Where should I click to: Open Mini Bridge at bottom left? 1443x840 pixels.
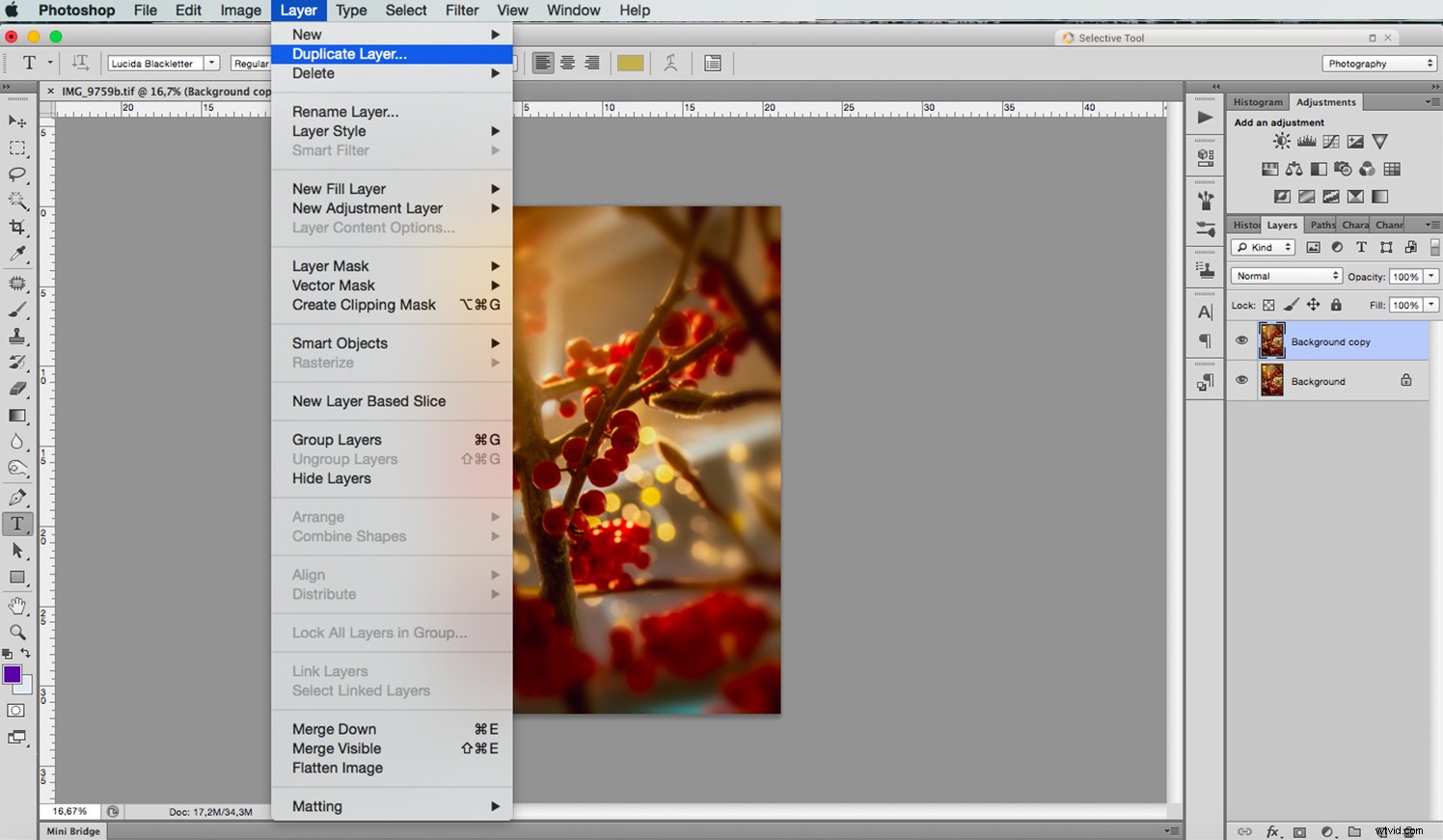click(x=71, y=830)
